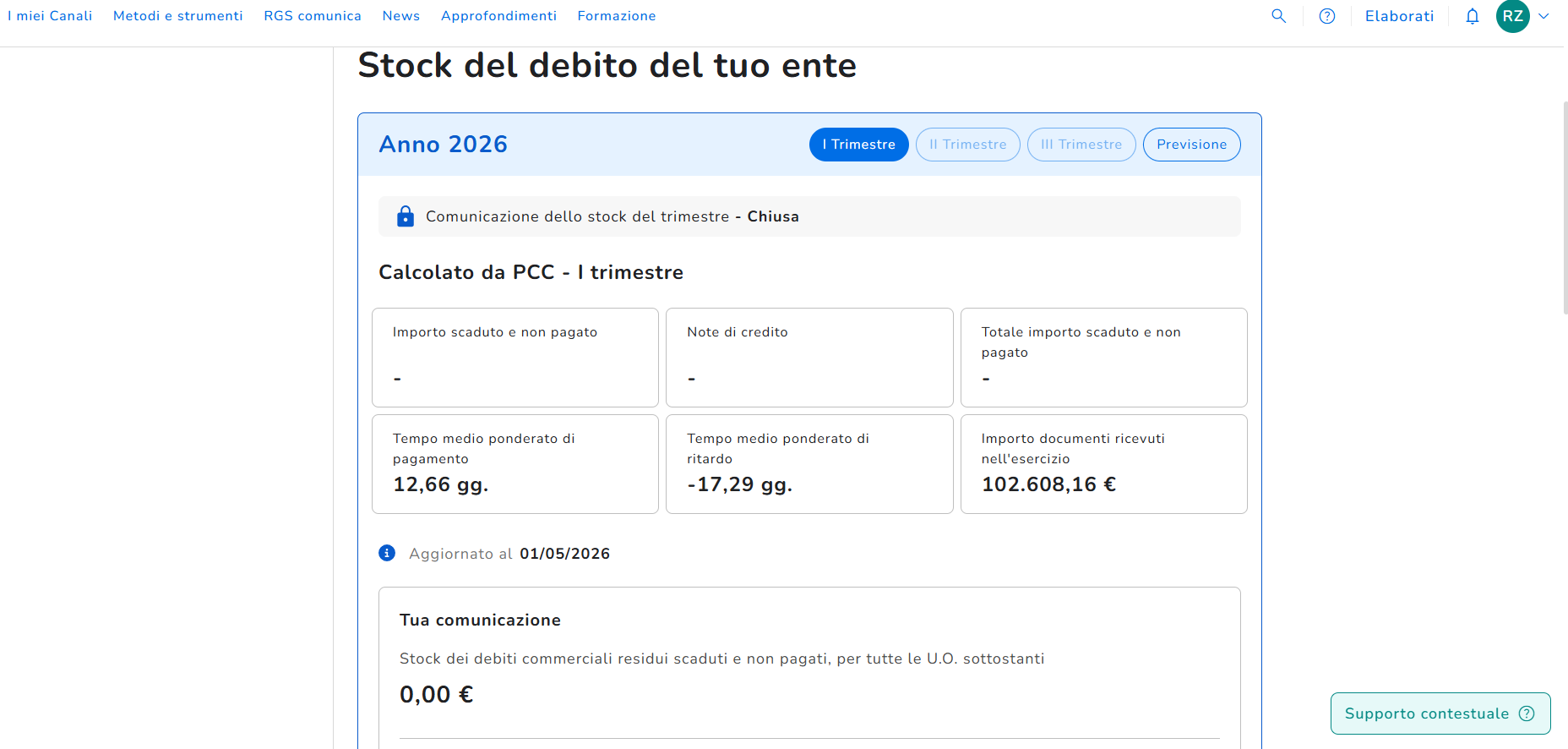Click the Elaborati link

click(1400, 16)
